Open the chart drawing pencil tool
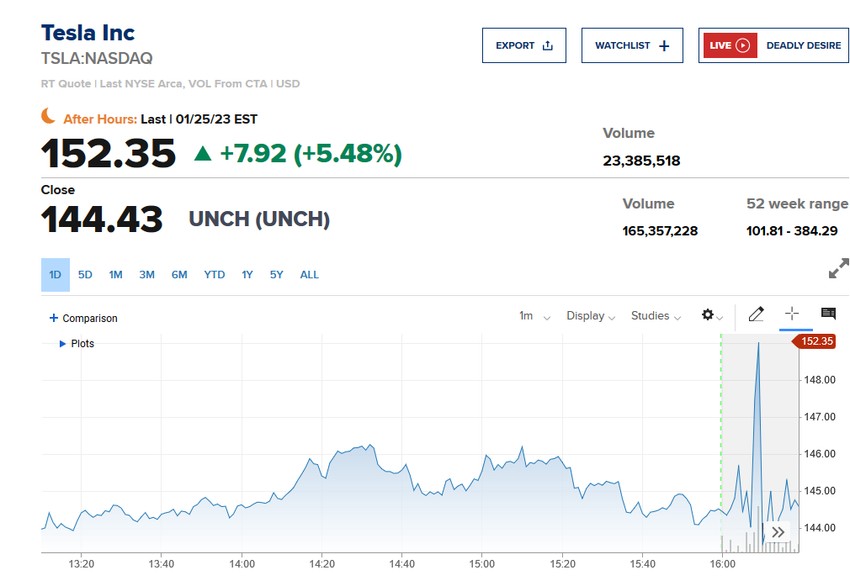 click(x=756, y=315)
